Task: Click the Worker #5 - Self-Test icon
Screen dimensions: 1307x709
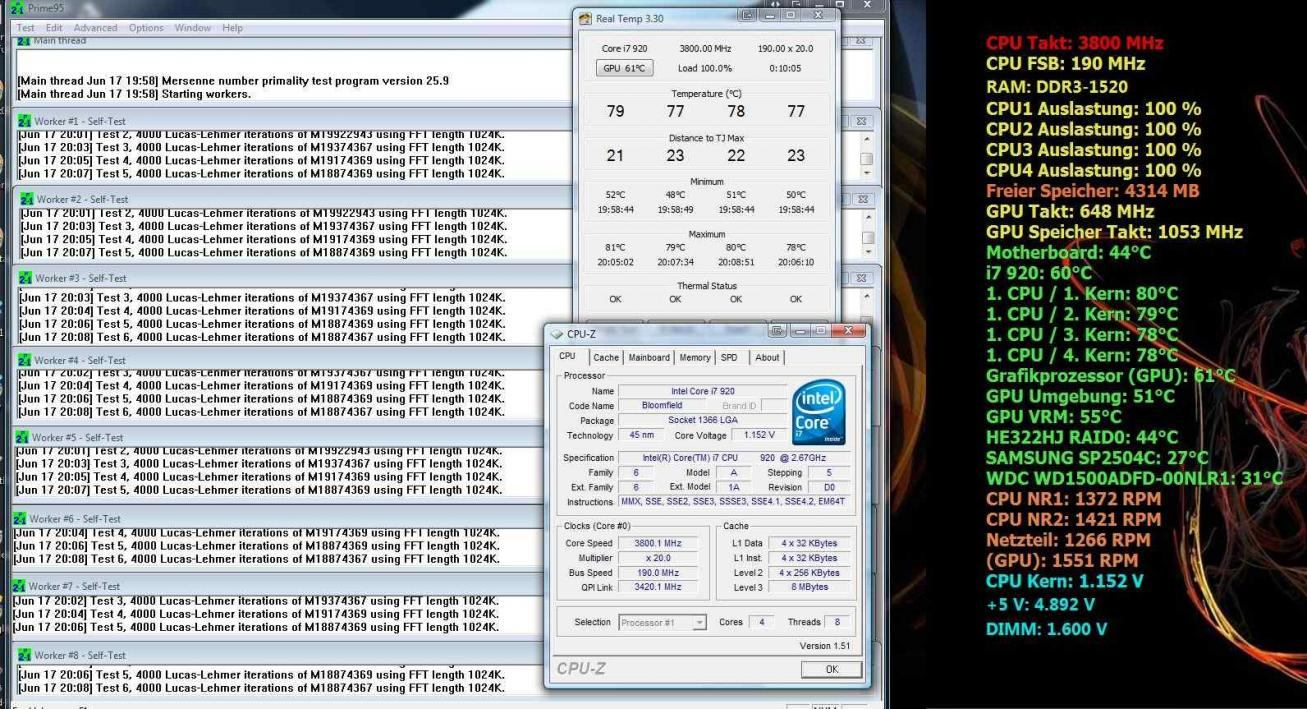Action: pyautogui.click(x=22, y=437)
